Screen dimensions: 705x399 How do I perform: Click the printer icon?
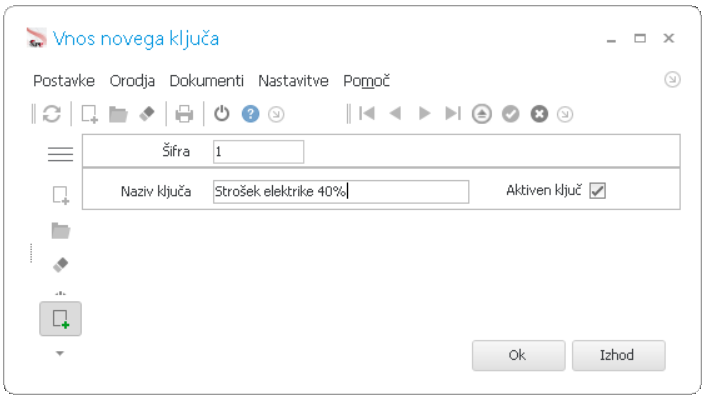click(x=184, y=114)
